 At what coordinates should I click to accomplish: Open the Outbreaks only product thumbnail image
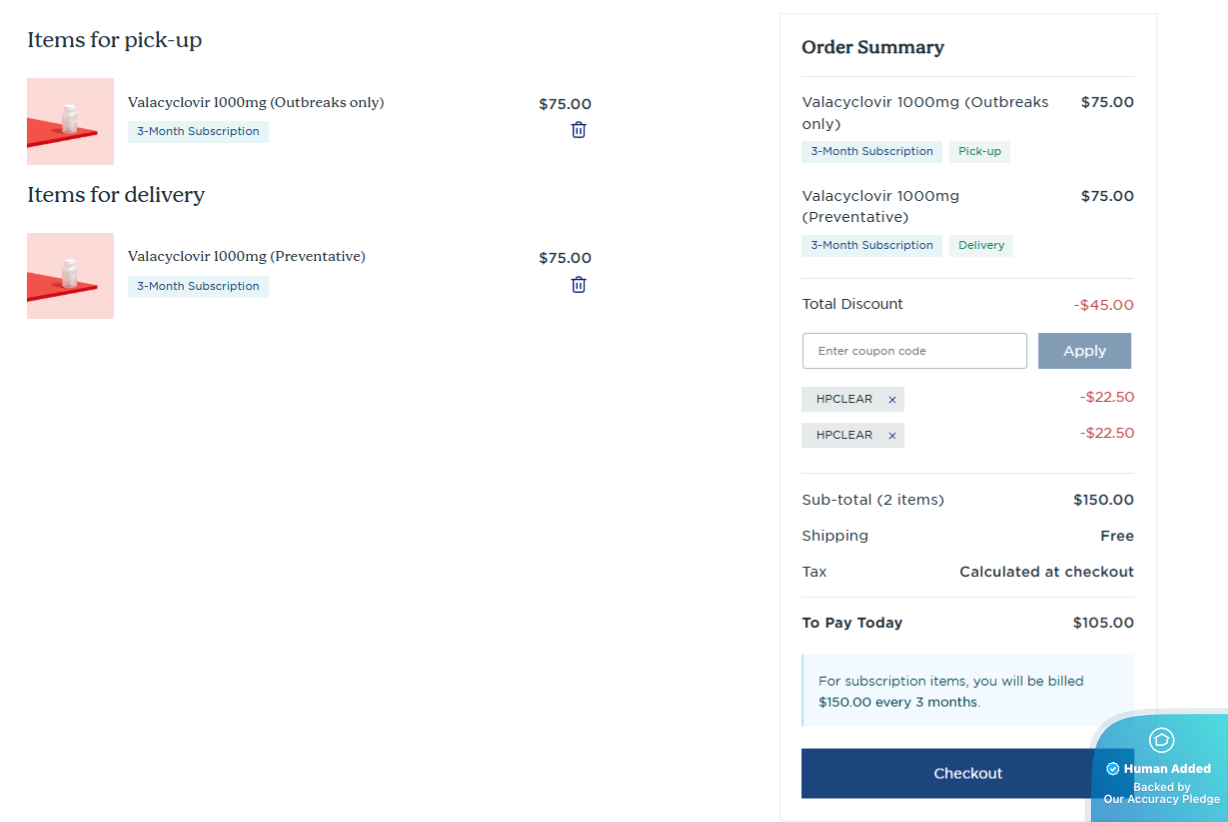click(x=70, y=121)
